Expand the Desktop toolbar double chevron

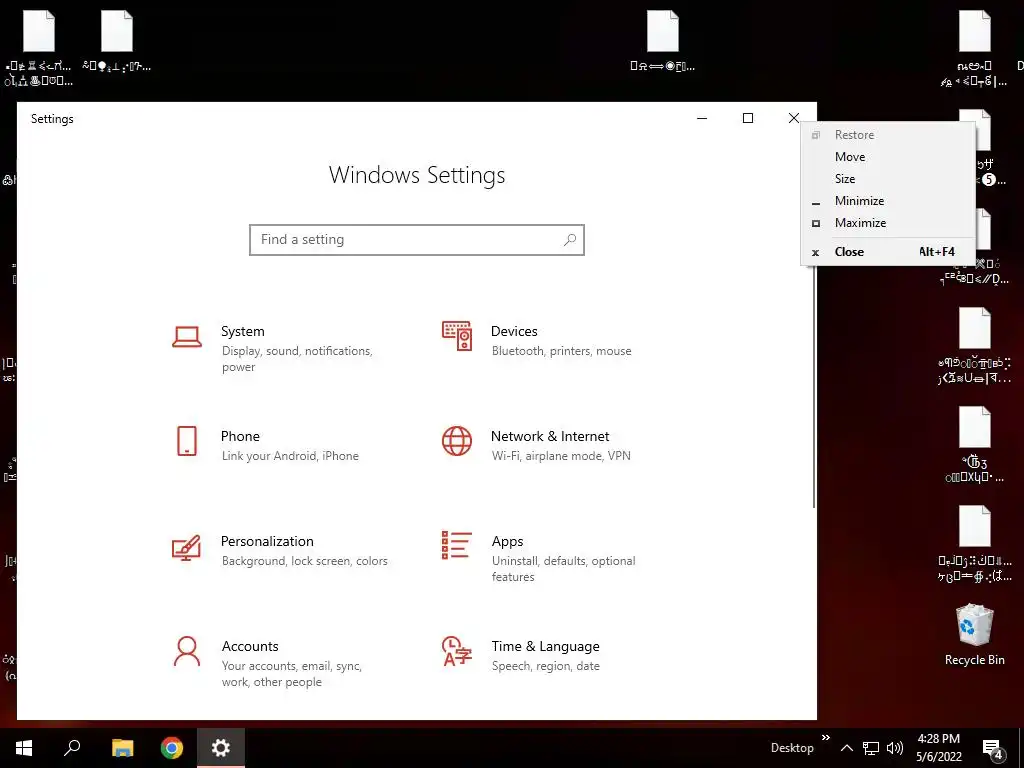825,738
